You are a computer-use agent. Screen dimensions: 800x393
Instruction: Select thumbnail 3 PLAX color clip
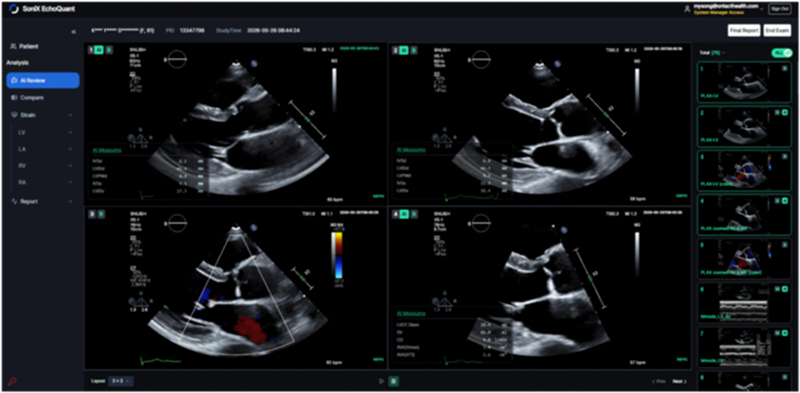(744, 170)
